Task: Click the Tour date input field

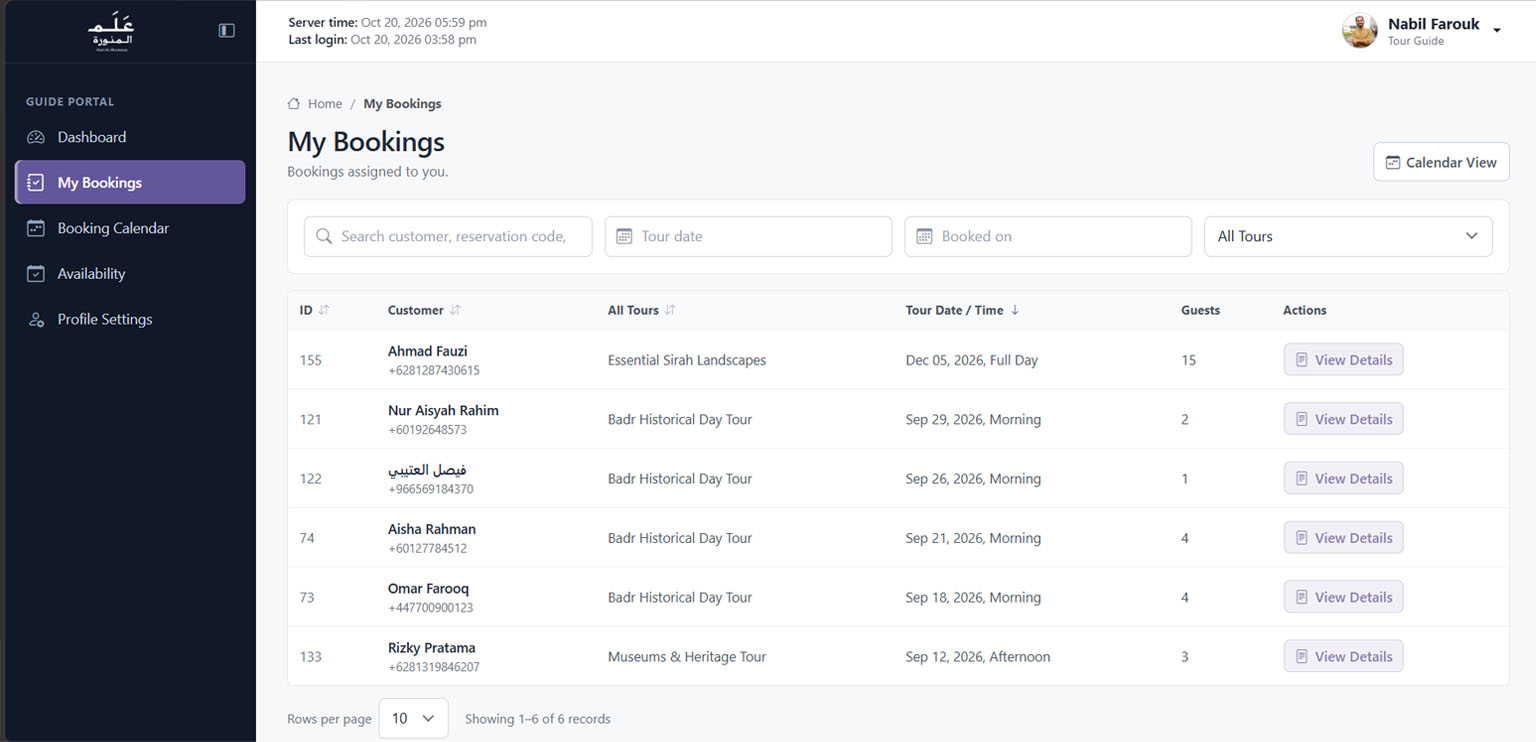Action: pyautogui.click(x=748, y=237)
